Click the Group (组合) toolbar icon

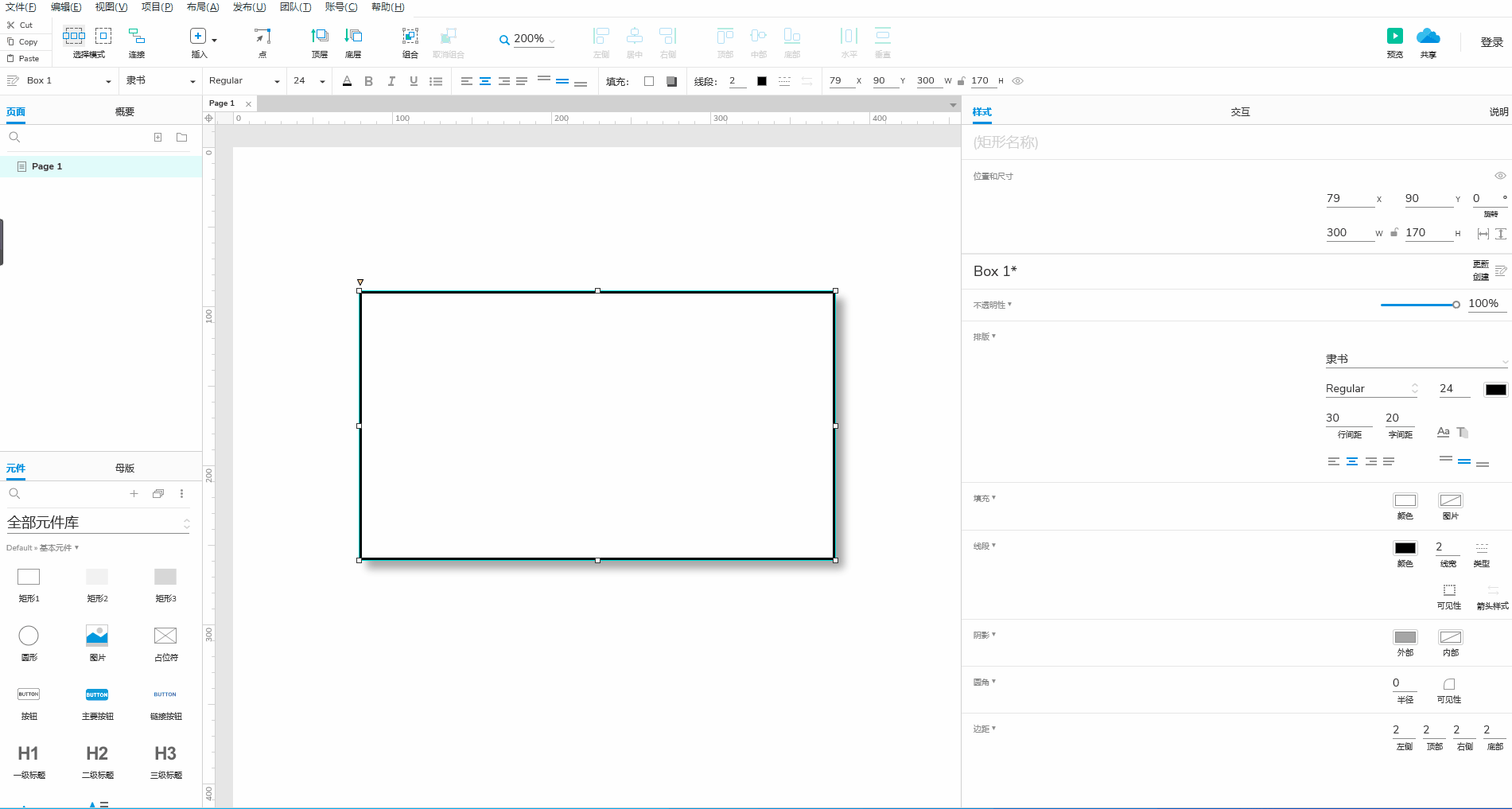pyautogui.click(x=410, y=37)
